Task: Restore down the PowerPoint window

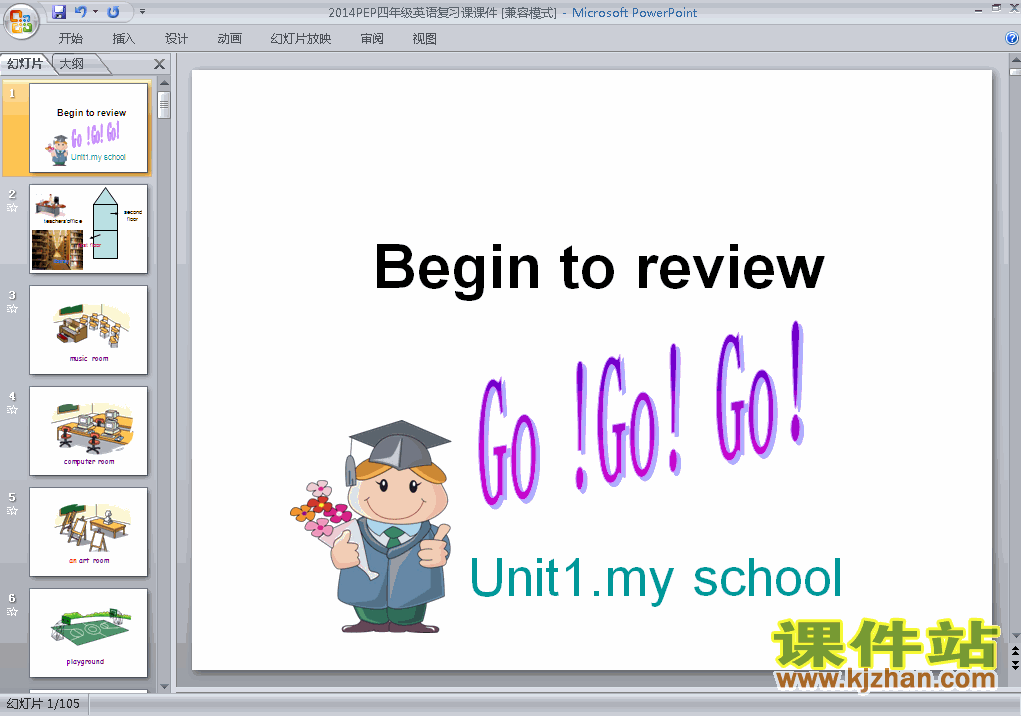Action: 996,8
